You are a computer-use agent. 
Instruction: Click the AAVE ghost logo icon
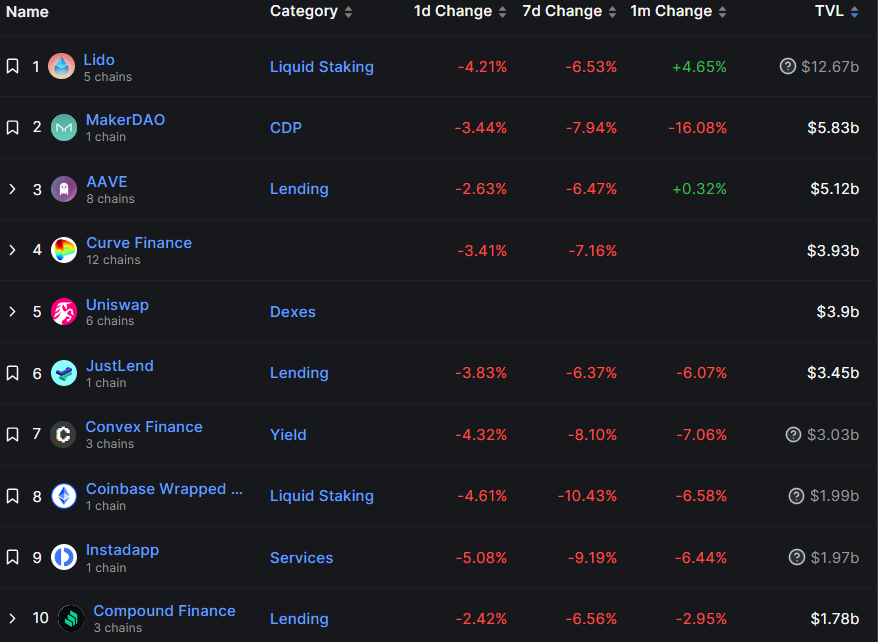(64, 189)
